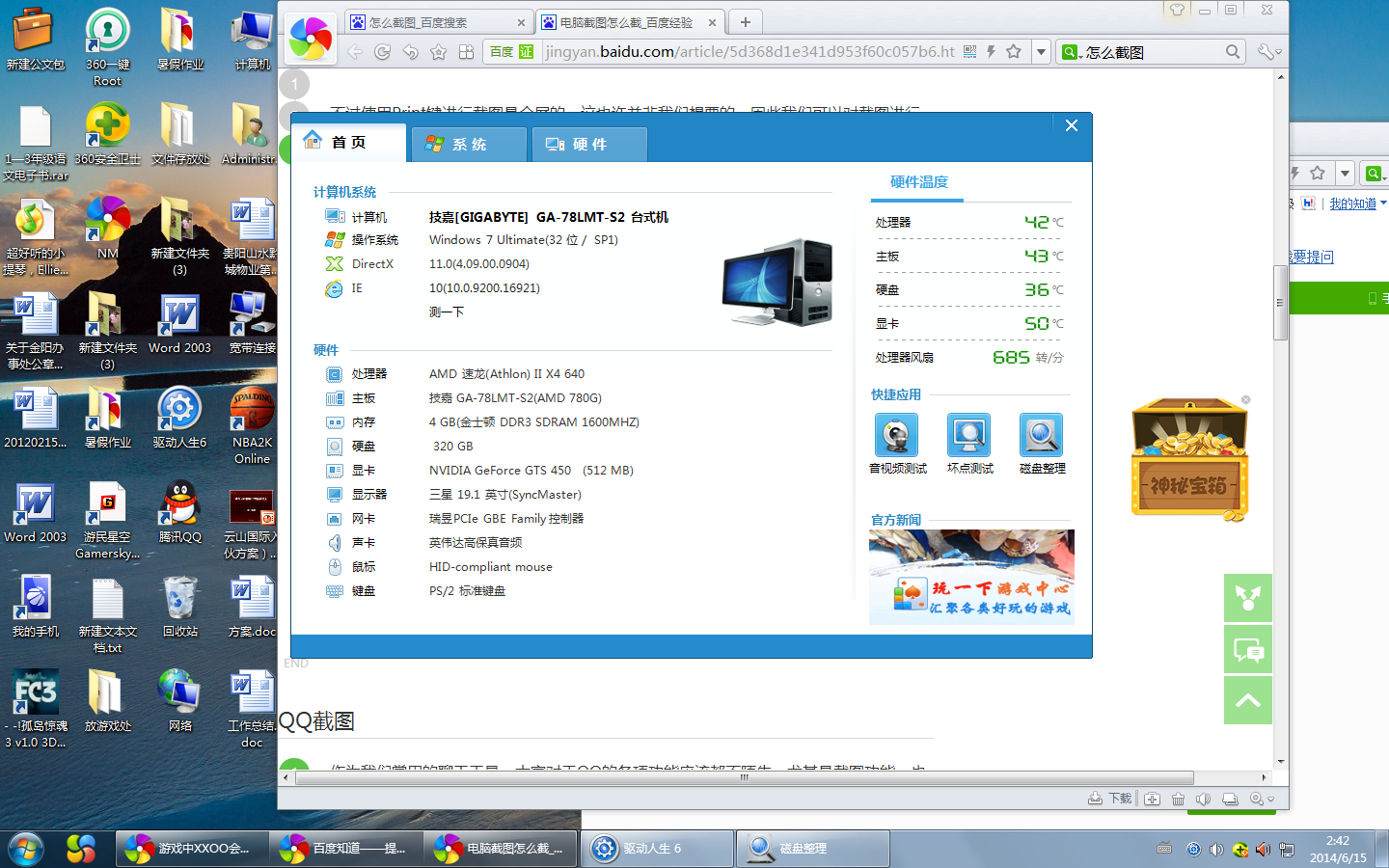Click the browser URL address field

click(749, 52)
